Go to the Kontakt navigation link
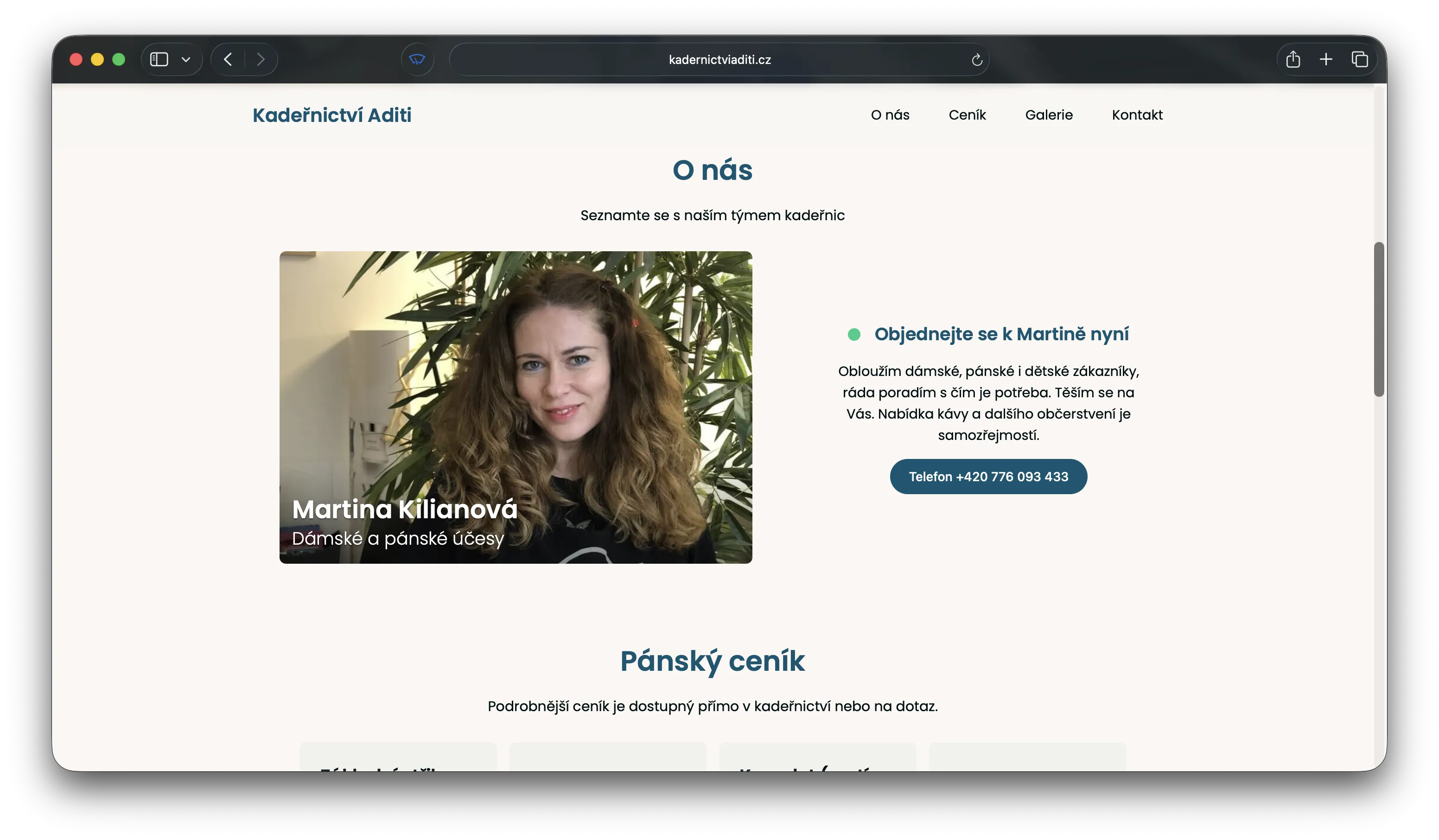This screenshot has width=1439, height=840. 1136,115
